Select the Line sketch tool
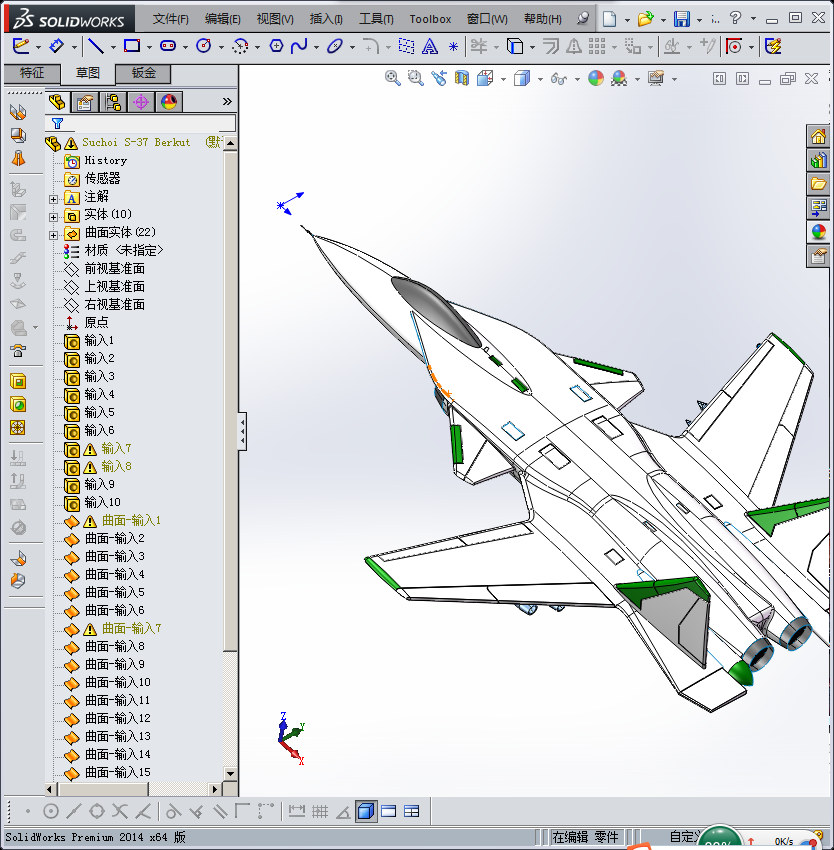The width and height of the screenshot is (834, 850). tap(96, 46)
